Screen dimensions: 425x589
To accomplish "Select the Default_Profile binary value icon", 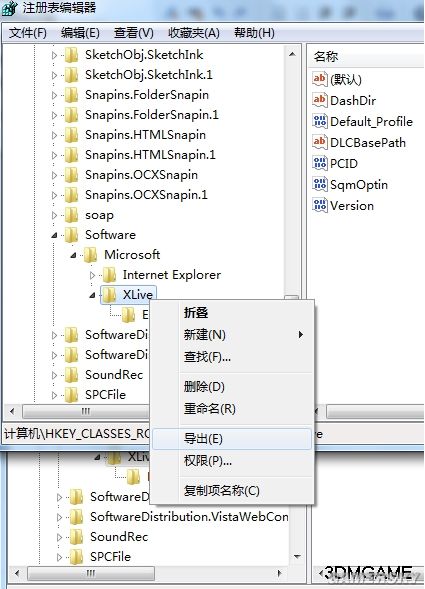I will [x=319, y=121].
